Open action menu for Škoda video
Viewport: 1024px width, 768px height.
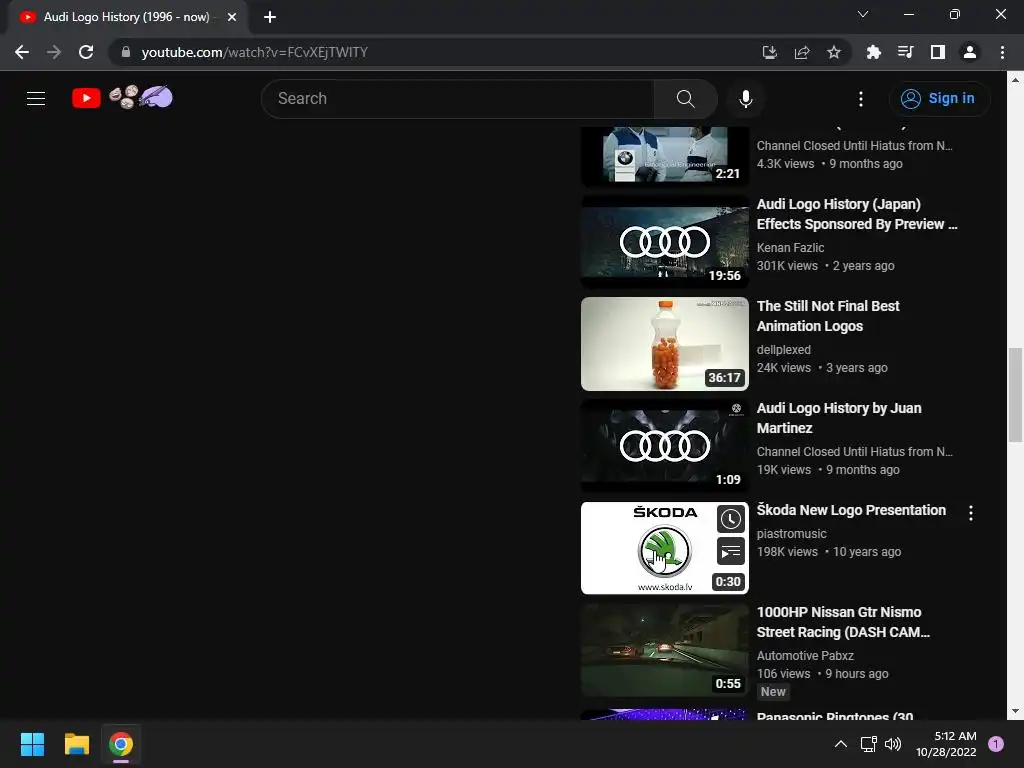[971, 513]
